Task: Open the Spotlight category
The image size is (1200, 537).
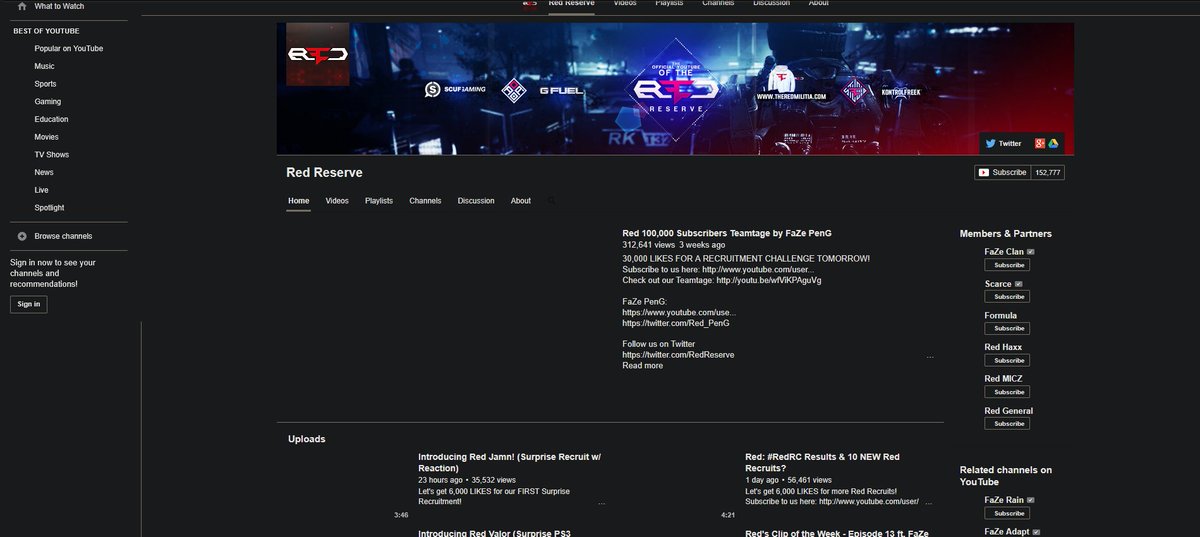Action: pyautogui.click(x=49, y=208)
